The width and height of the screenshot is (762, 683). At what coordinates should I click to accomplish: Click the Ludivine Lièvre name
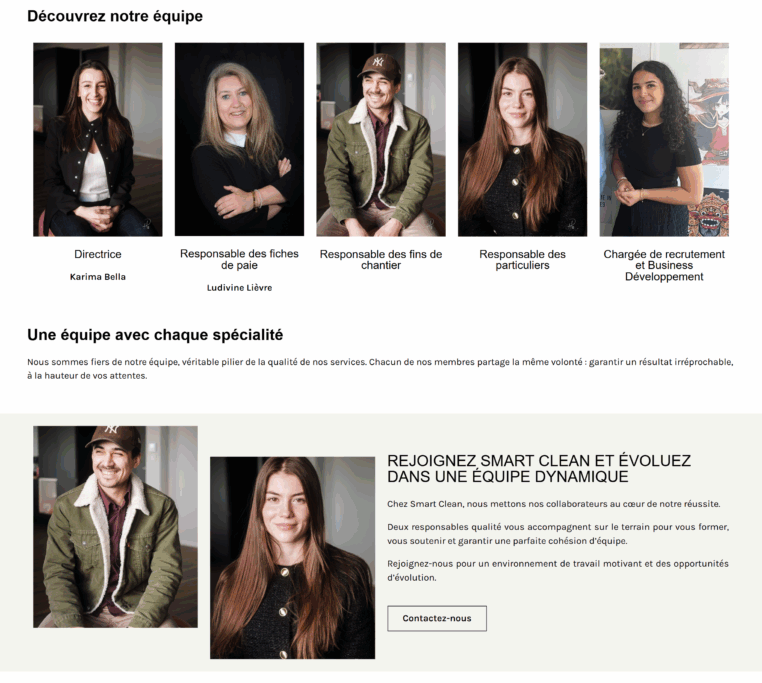(239, 288)
